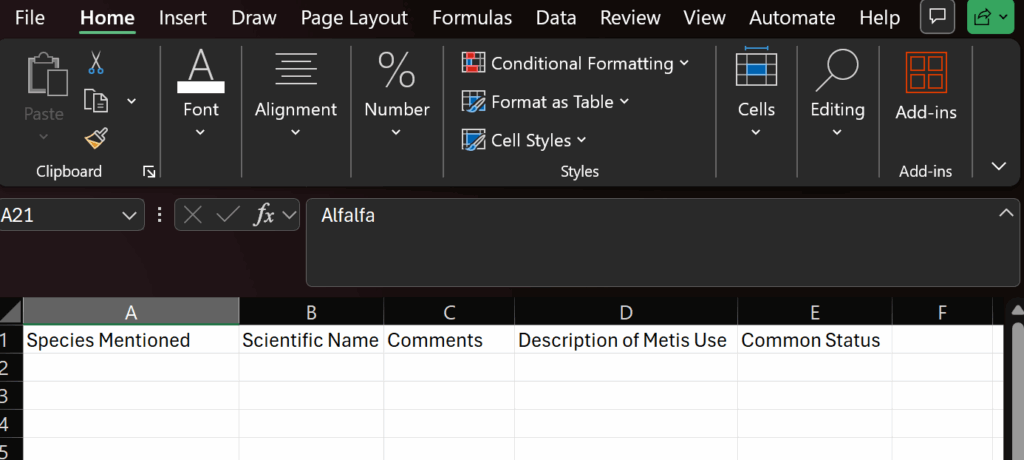Open the Add-ins grid icon
Viewport: 1024px width, 460px height.
(x=925, y=74)
